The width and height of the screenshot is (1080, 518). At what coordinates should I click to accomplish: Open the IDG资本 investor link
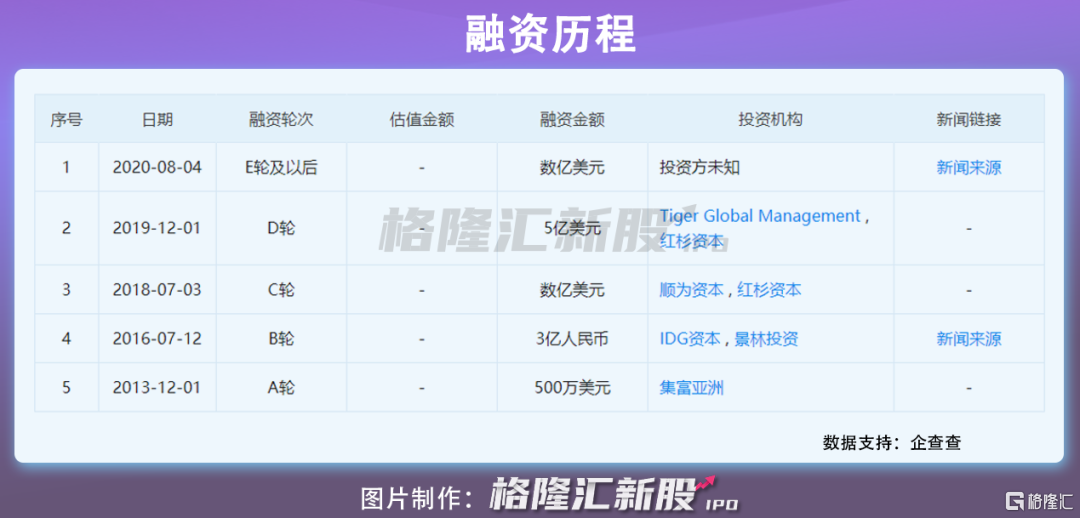tap(690, 339)
